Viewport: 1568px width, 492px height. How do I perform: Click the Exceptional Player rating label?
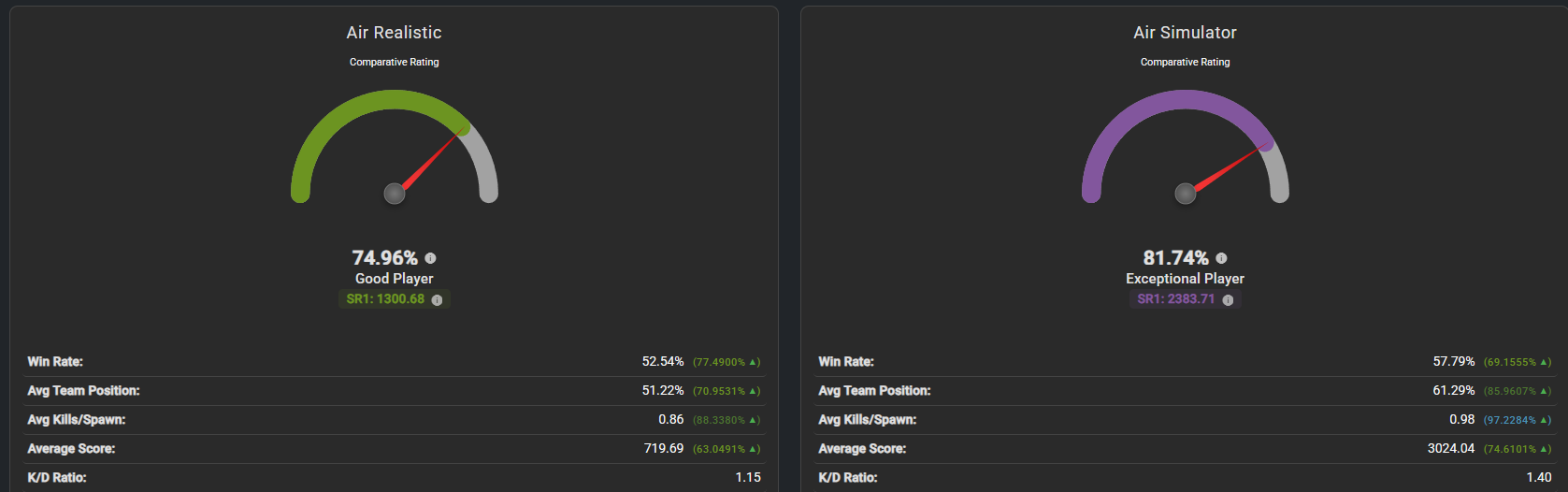click(1185, 279)
